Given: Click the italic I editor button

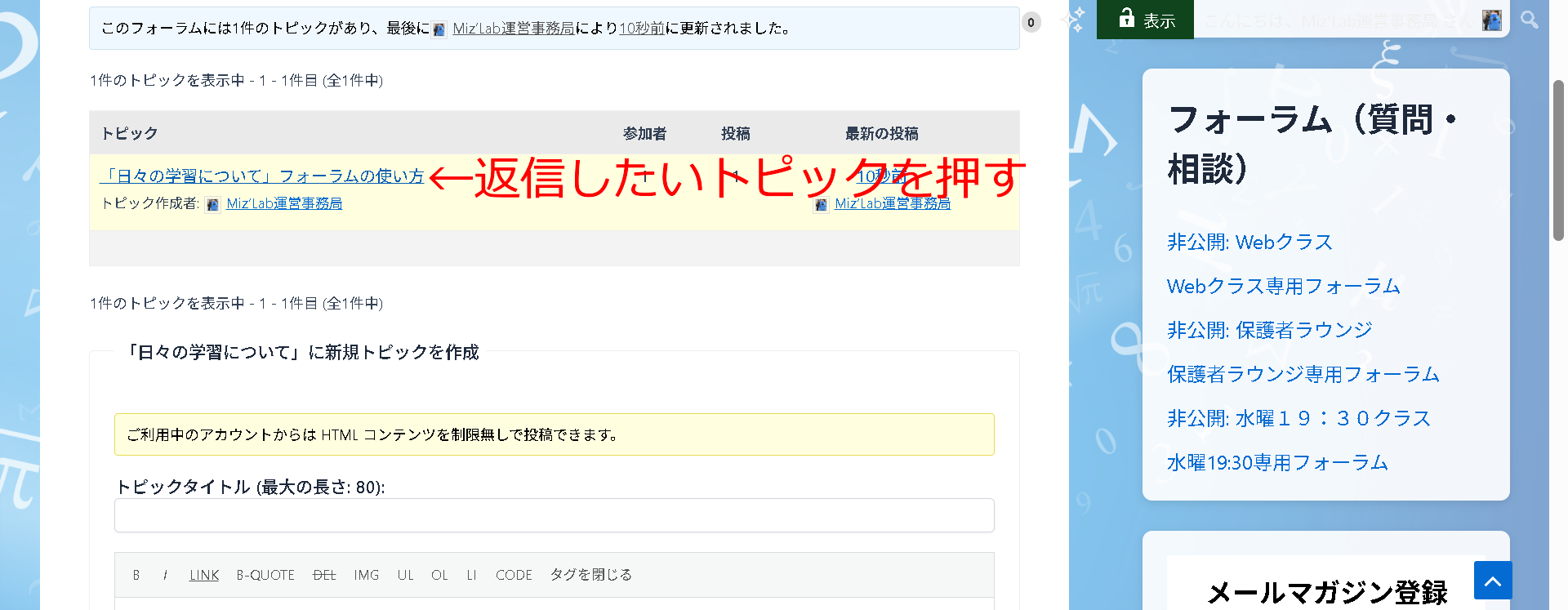Looking at the screenshot, I should pos(165,575).
